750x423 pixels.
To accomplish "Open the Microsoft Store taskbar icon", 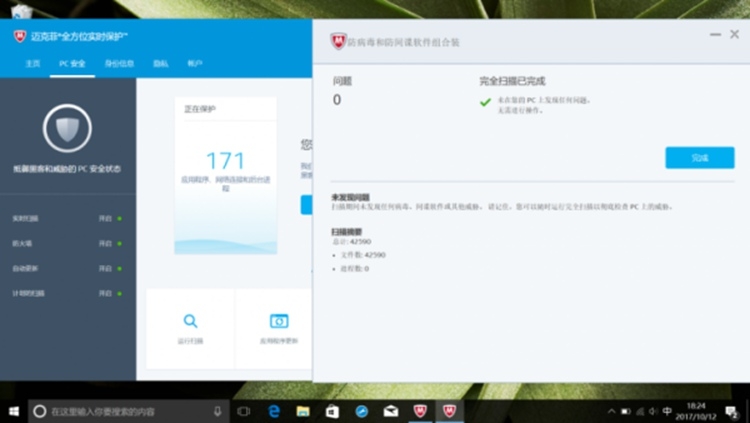I will [332, 411].
